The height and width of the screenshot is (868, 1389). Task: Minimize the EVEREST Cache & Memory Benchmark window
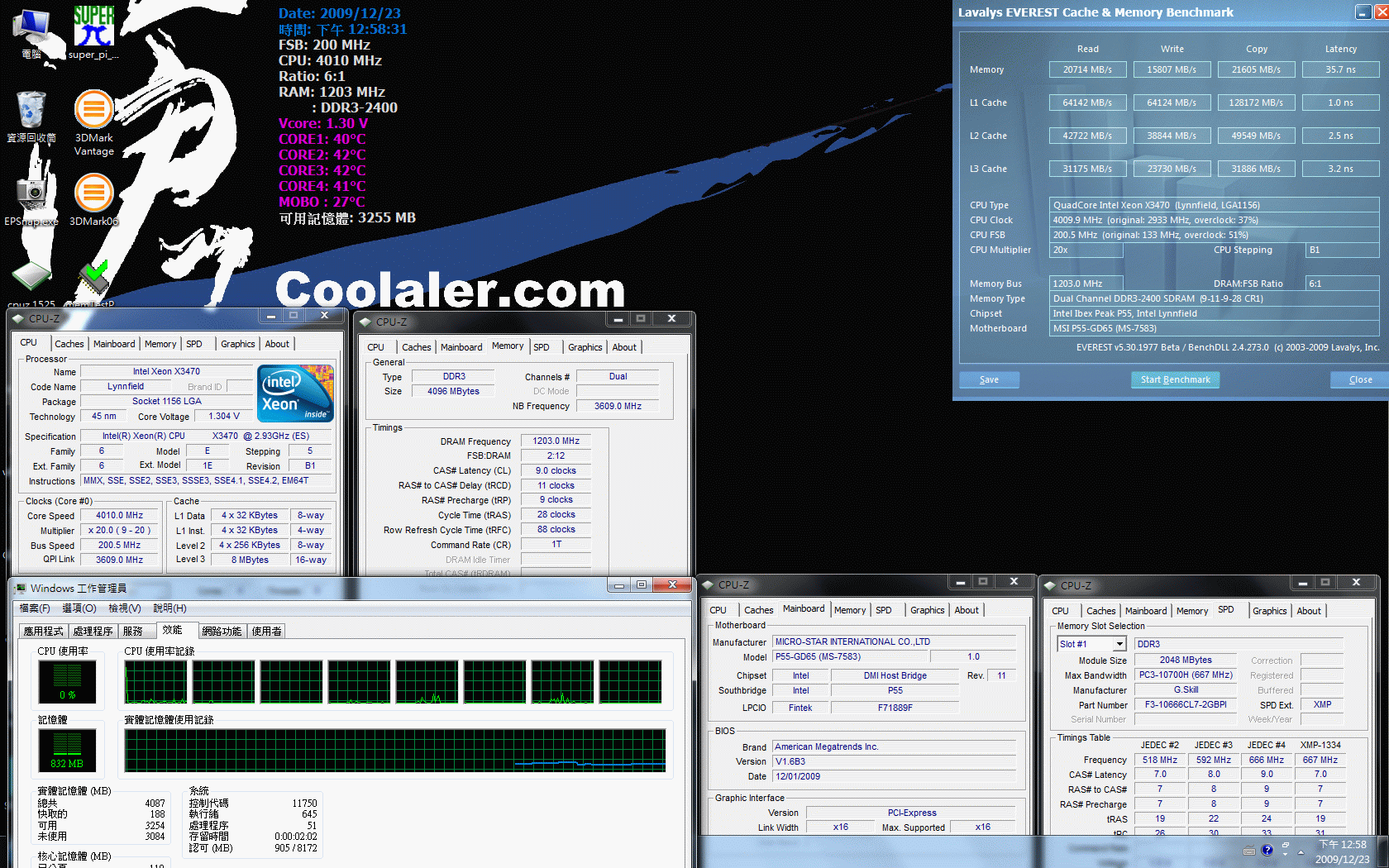click(1363, 12)
